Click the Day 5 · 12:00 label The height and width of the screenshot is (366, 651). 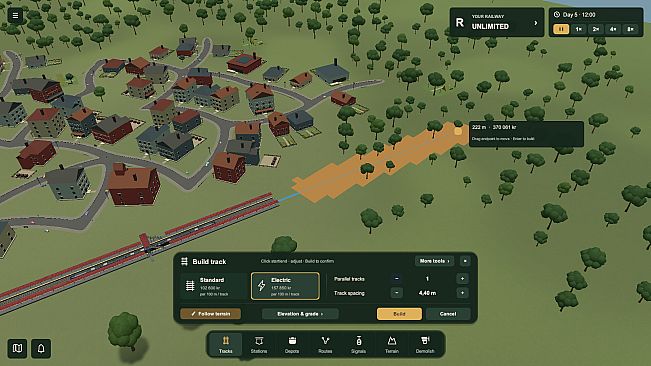tap(579, 15)
